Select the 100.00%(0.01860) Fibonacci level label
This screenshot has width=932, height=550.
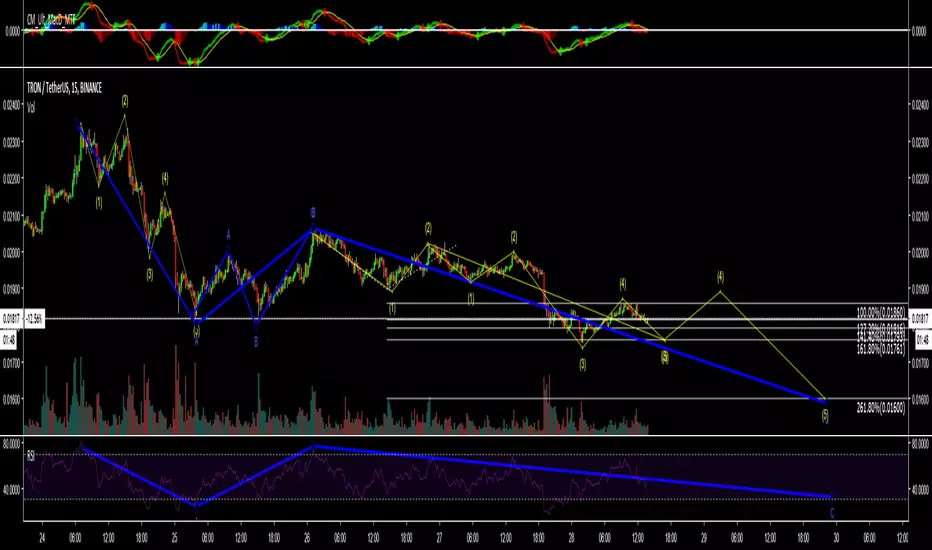click(x=881, y=312)
